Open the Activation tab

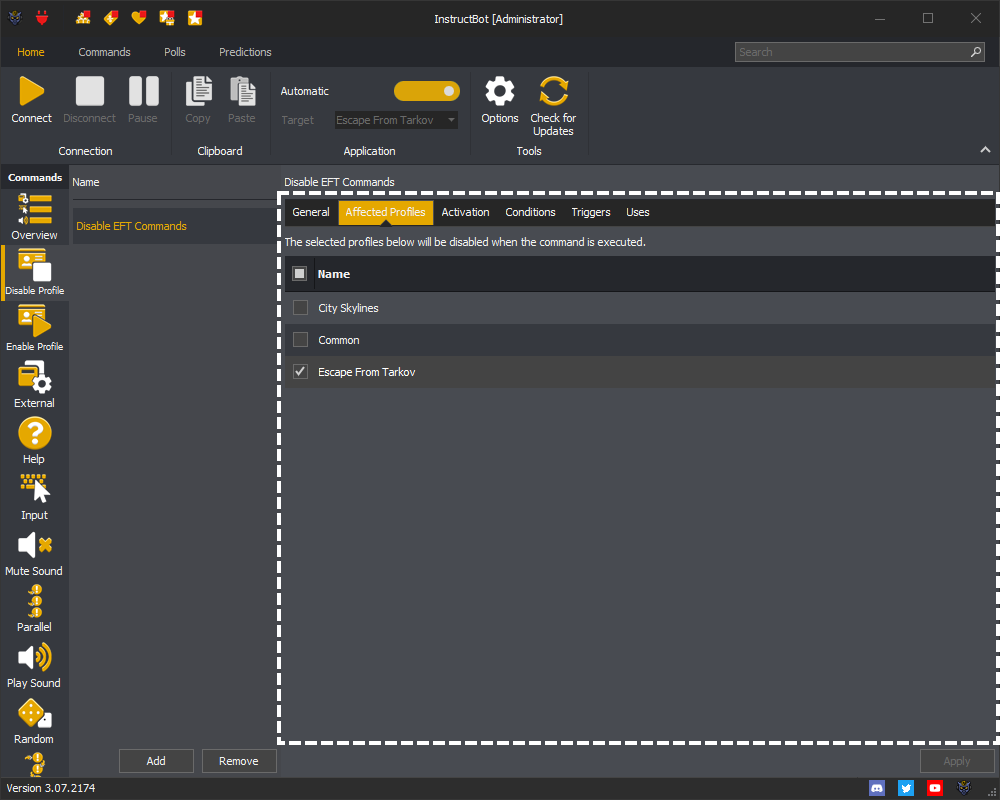[x=466, y=212]
